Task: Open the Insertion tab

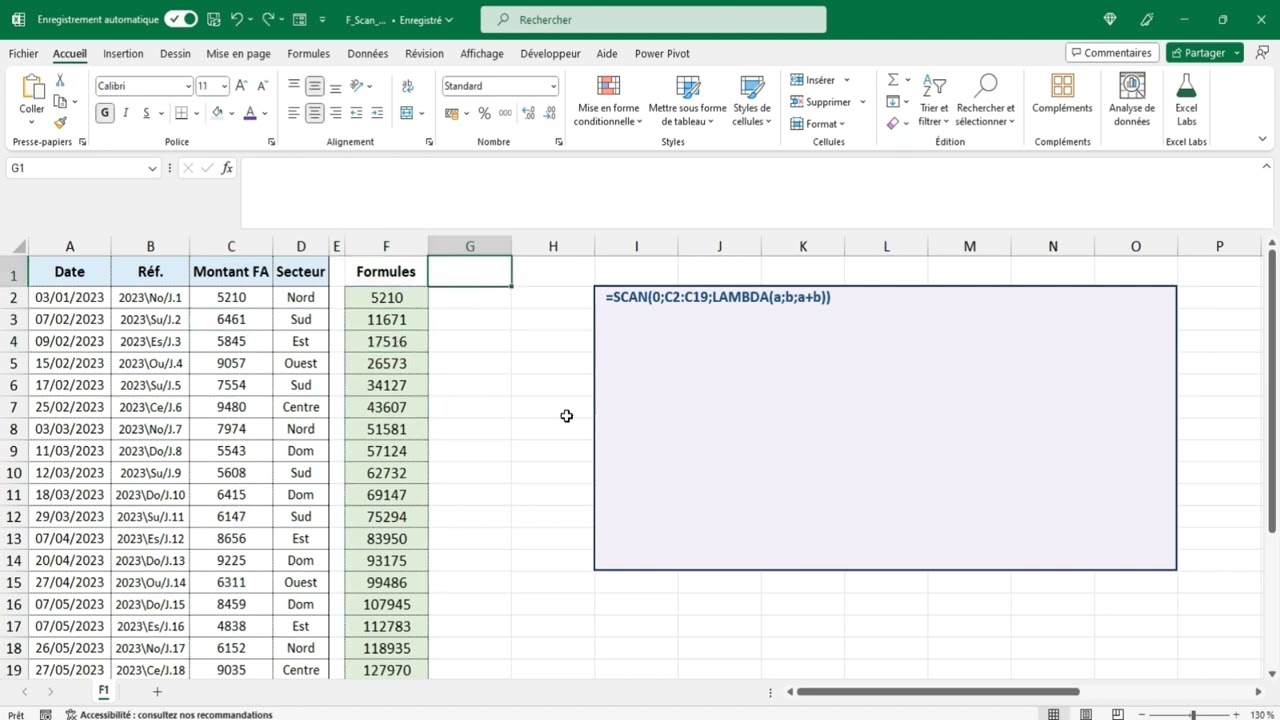Action: point(123,54)
